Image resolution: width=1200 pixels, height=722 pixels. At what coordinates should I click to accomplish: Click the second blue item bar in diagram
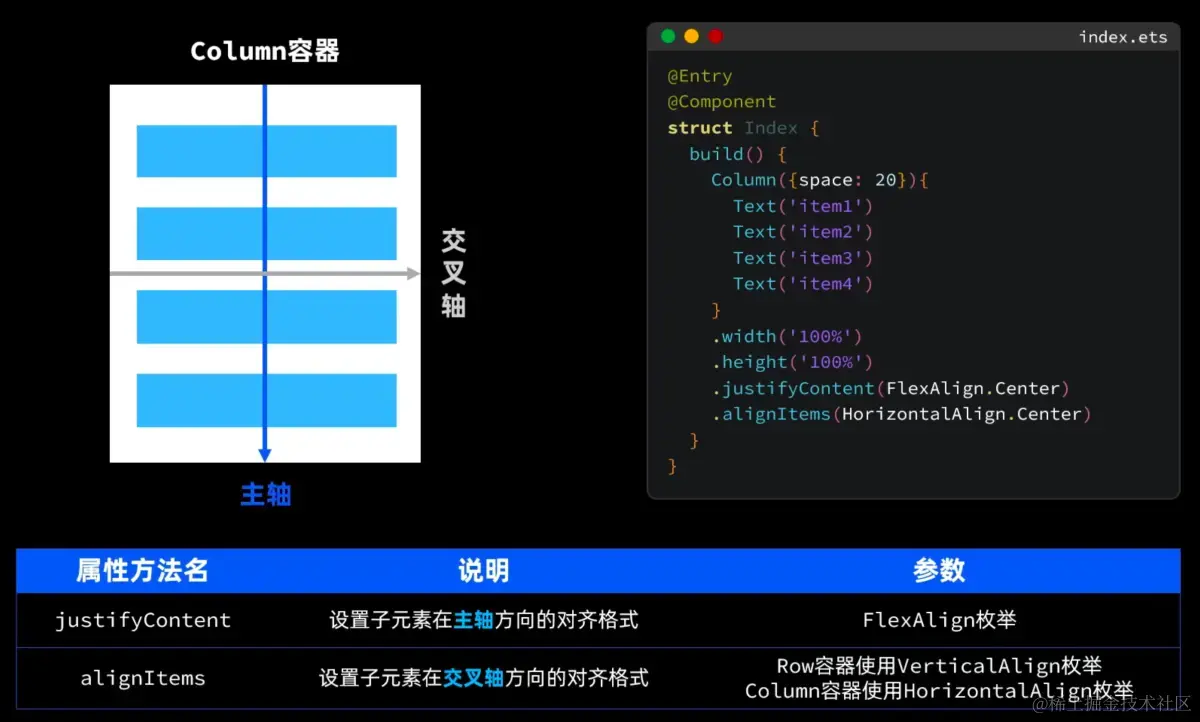pyautogui.click(x=266, y=234)
